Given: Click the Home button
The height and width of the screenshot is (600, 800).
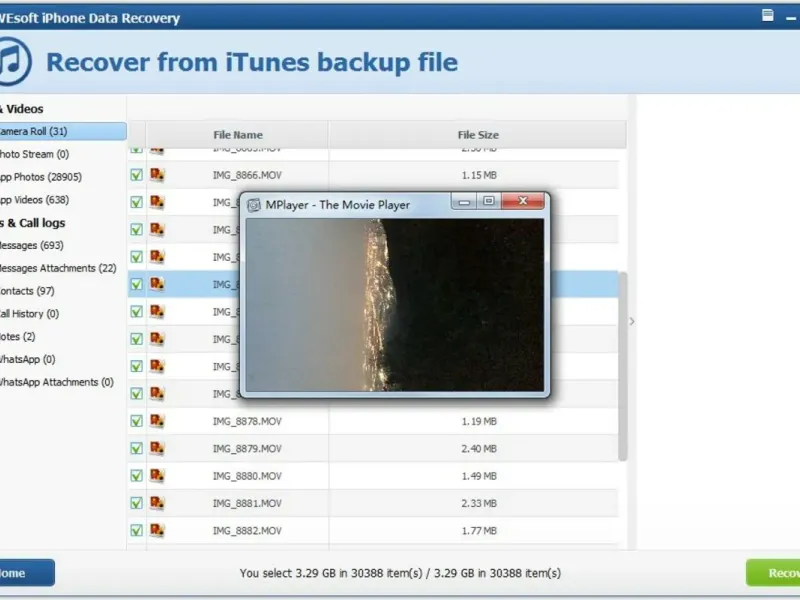Looking at the screenshot, I should (x=27, y=573).
